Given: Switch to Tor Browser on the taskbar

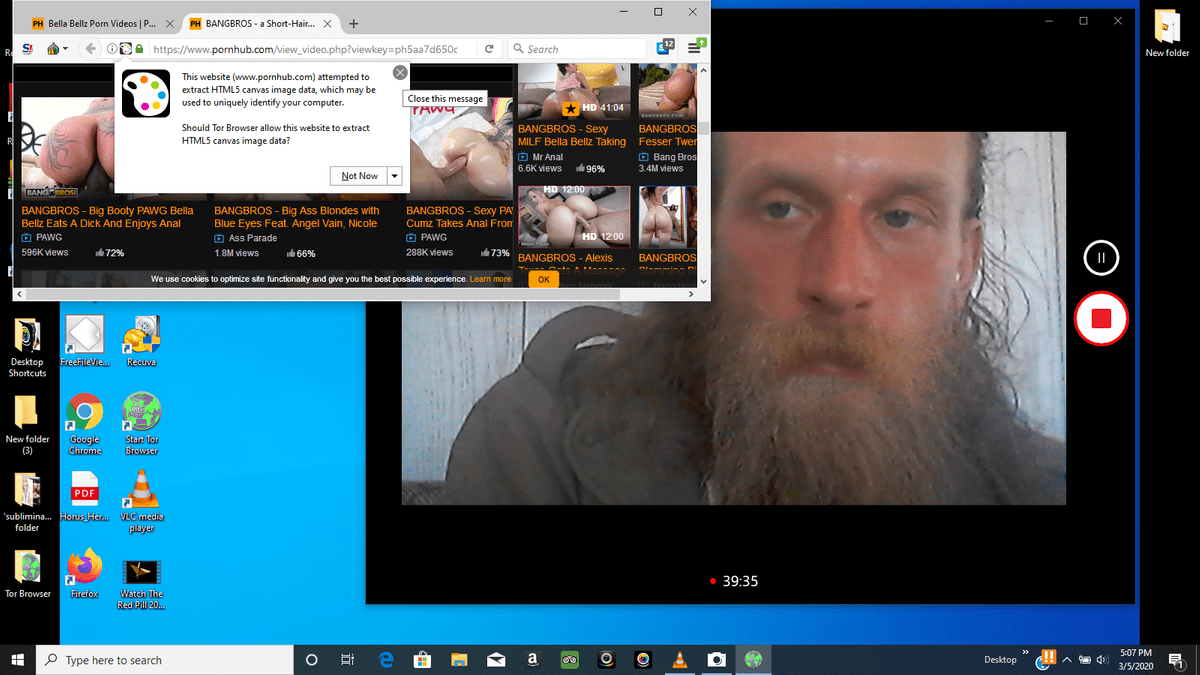Looking at the screenshot, I should pyautogui.click(x=754, y=660).
